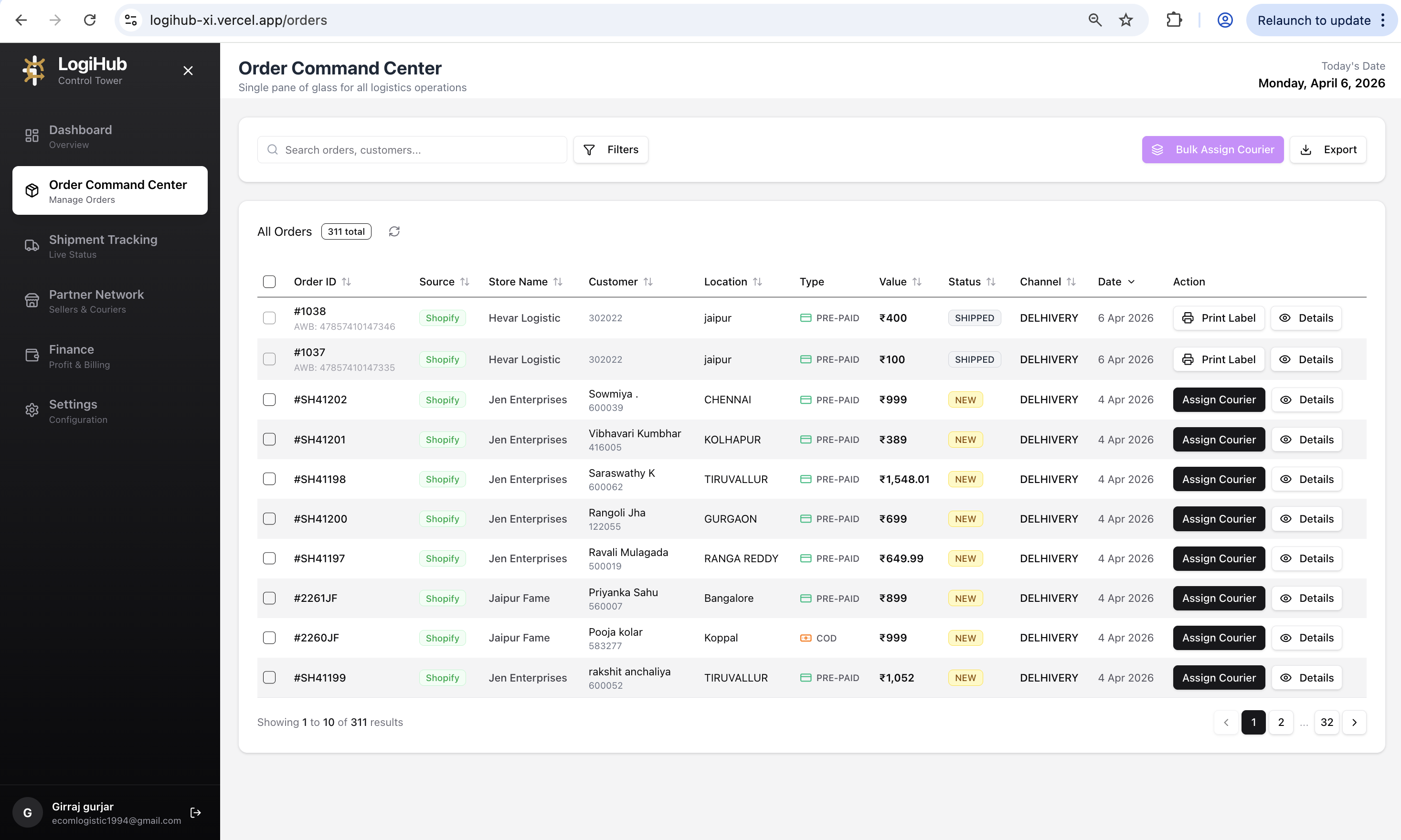This screenshot has height=840, width=1401.
Task: Go to previous page arrow
Action: tap(1226, 722)
